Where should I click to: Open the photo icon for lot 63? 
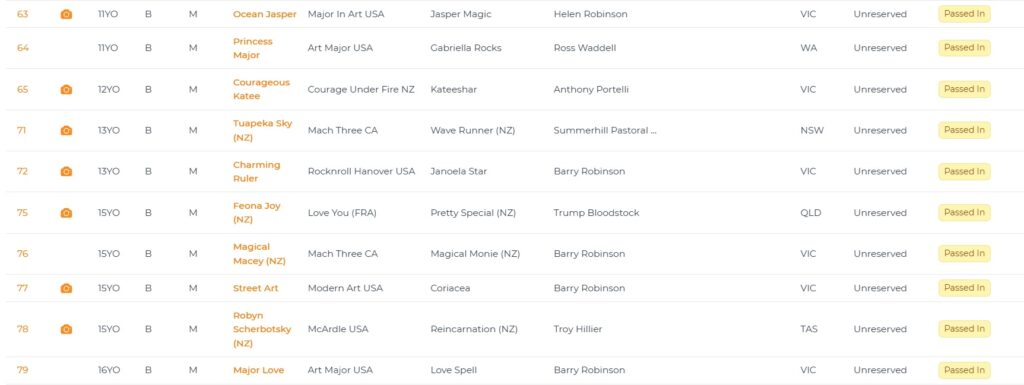pyautogui.click(x=66, y=14)
